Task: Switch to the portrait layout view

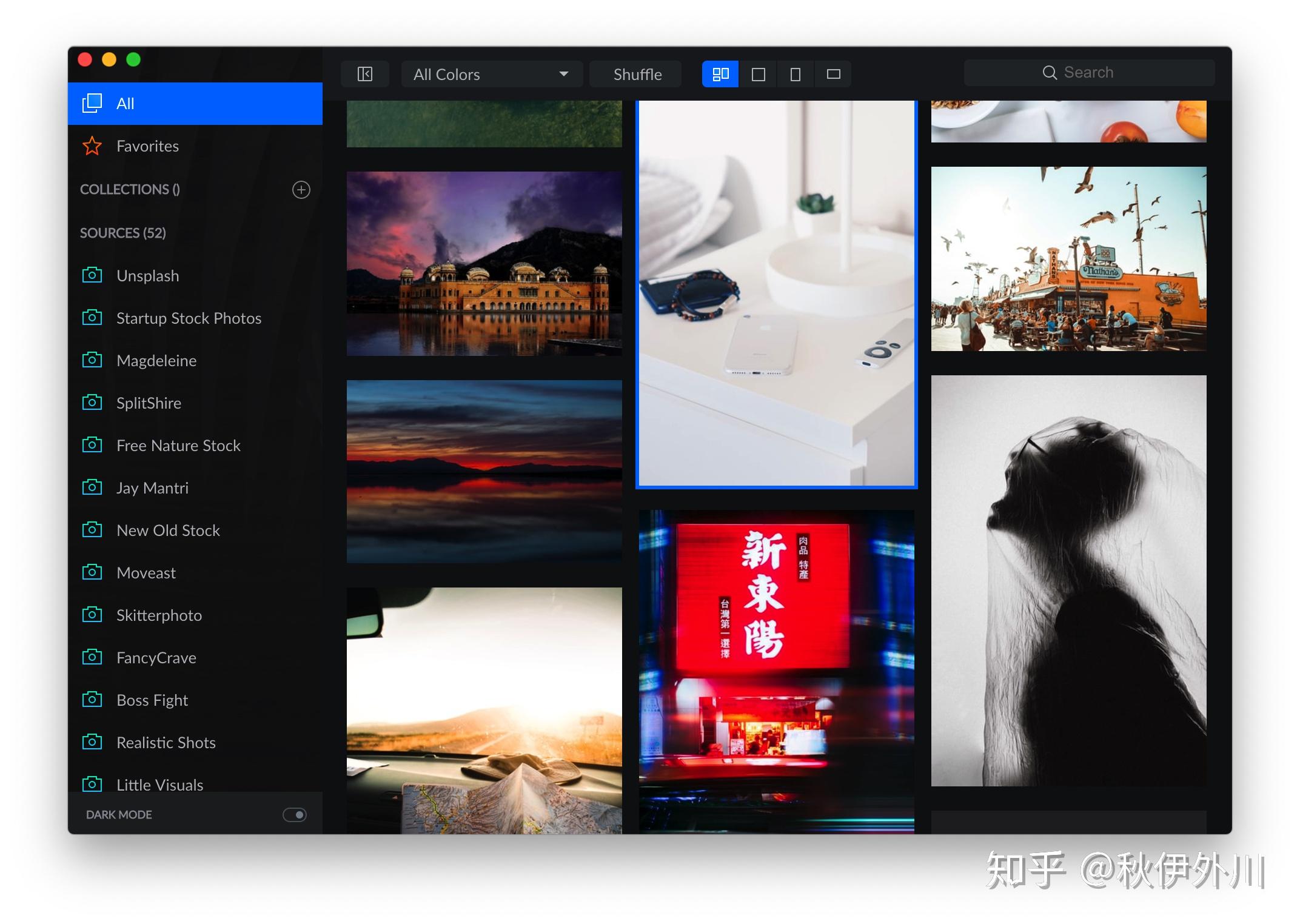Action: tap(796, 74)
